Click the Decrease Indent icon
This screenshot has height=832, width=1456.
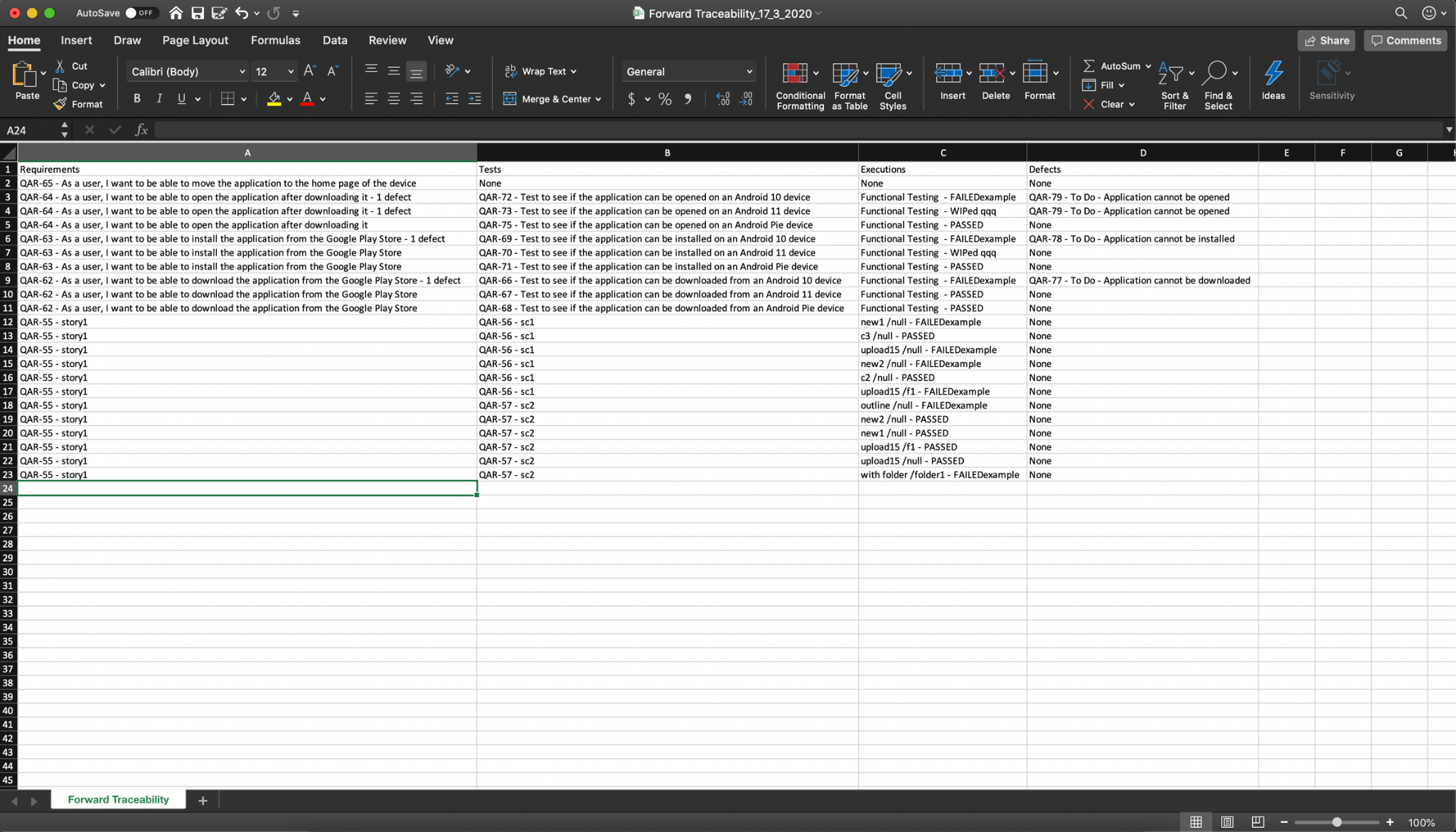451,99
